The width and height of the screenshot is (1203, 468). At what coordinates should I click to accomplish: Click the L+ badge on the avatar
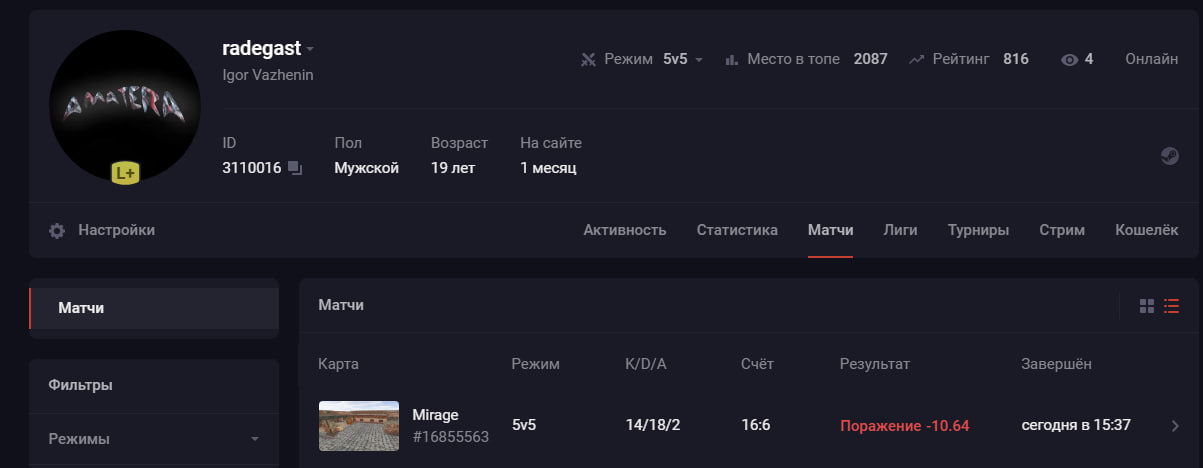tap(125, 173)
